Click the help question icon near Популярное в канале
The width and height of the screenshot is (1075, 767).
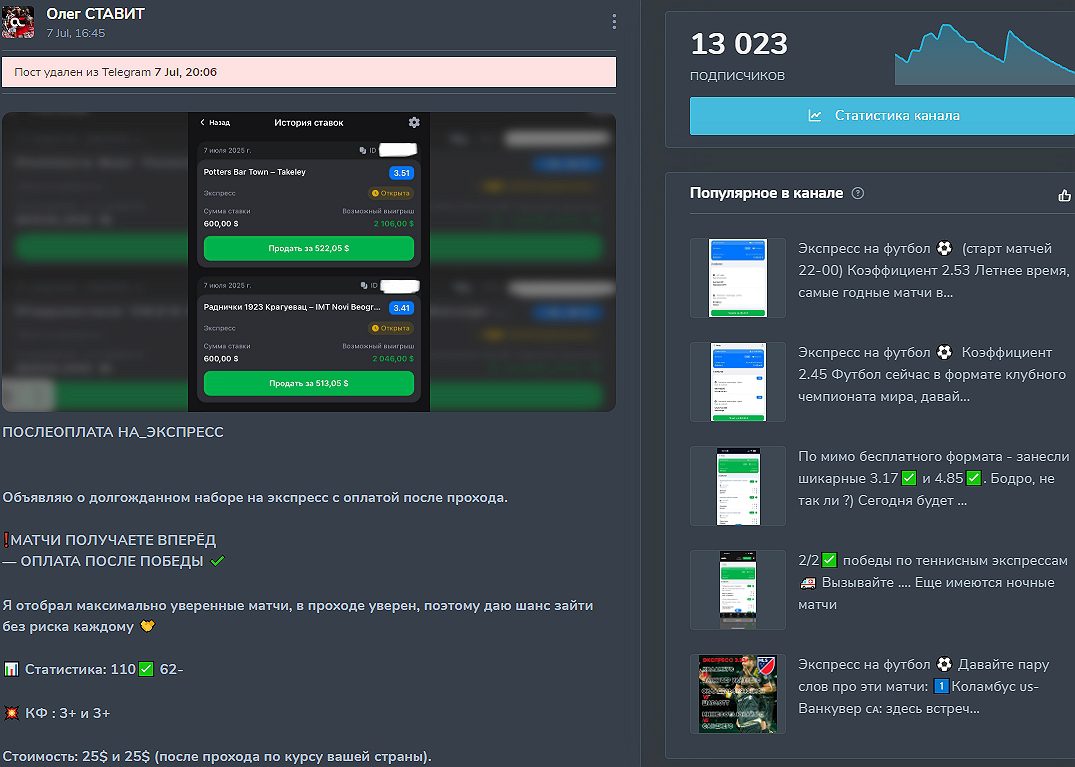[x=857, y=193]
